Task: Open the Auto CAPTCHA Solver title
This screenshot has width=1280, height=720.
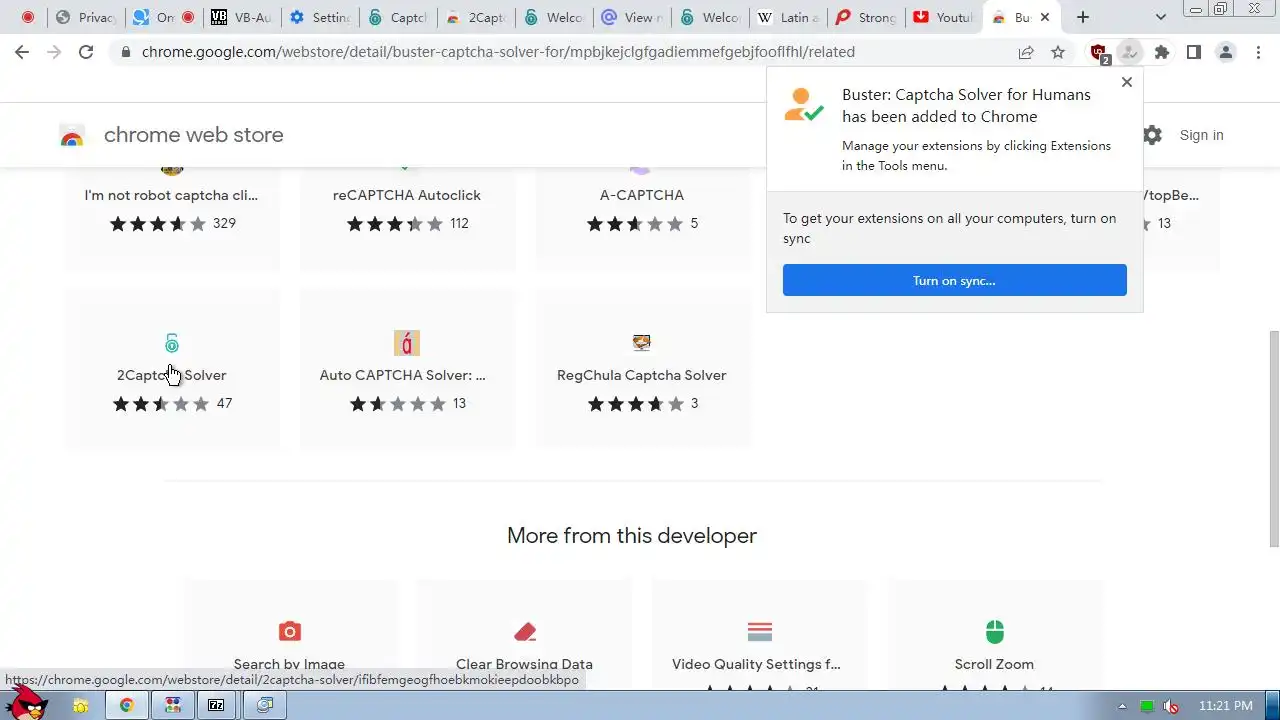Action: click(x=403, y=375)
